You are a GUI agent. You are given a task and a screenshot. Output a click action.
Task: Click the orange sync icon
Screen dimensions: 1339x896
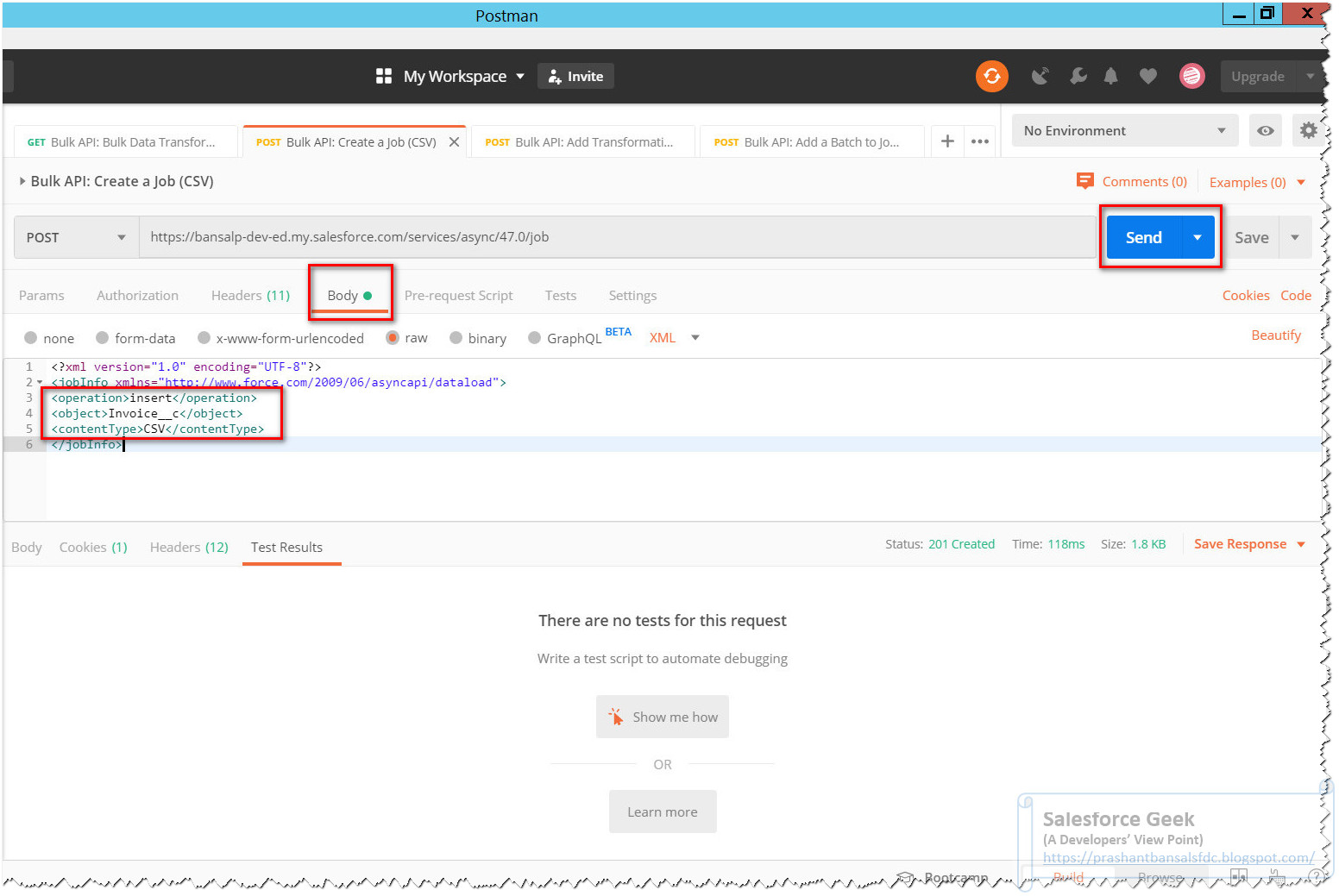(x=991, y=76)
